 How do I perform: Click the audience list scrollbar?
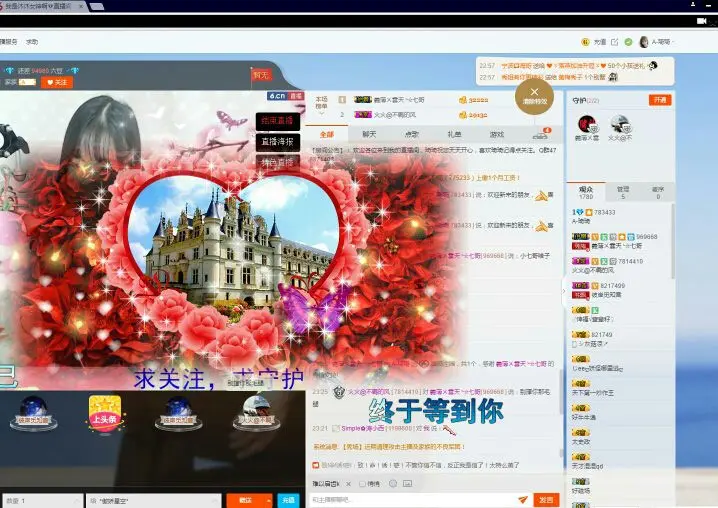click(672, 241)
